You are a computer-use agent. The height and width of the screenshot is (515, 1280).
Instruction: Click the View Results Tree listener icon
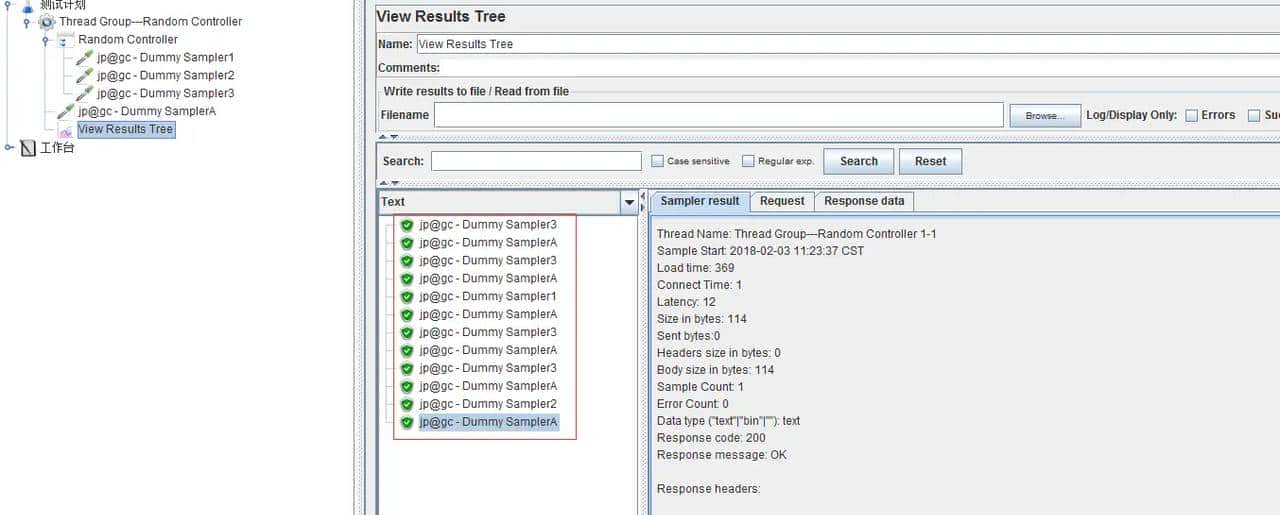(65, 130)
